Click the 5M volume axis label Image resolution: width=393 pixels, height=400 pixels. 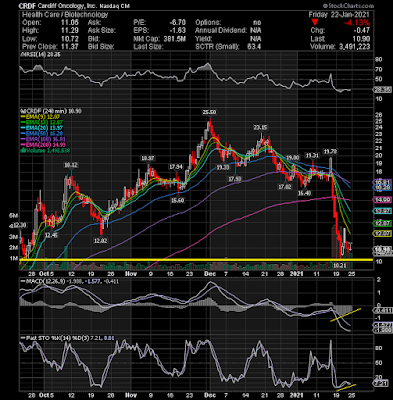click(x=13, y=215)
